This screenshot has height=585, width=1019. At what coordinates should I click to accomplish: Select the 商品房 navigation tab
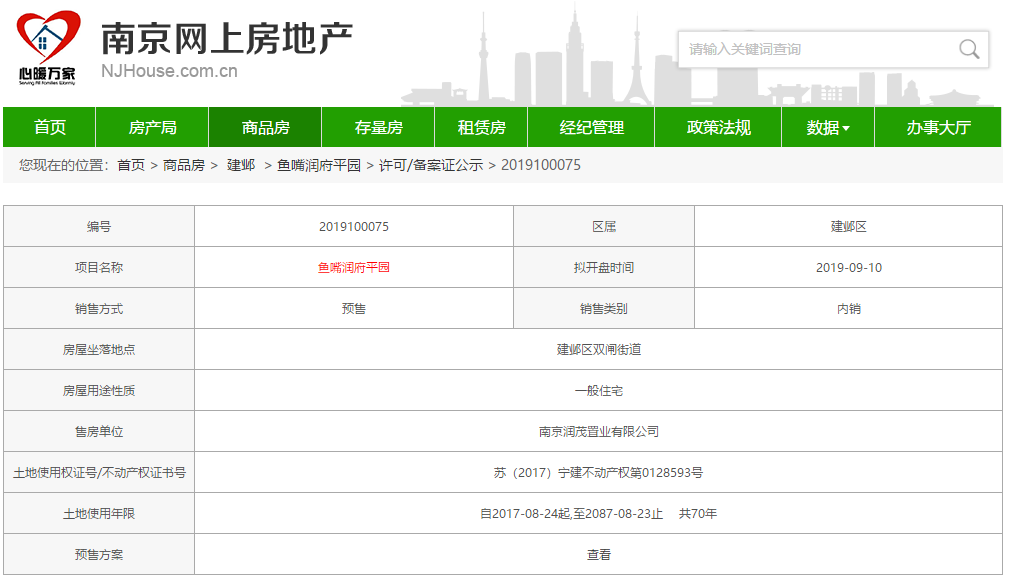point(265,127)
